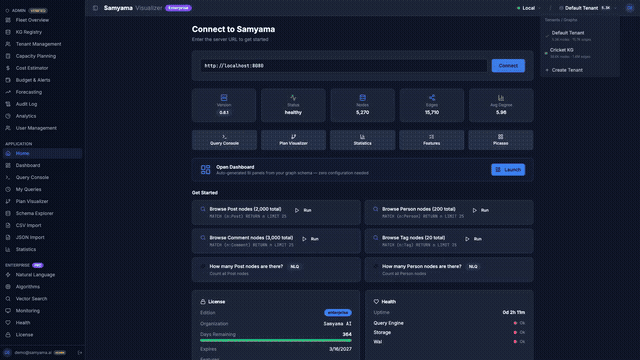Click the Algorithms icon
This screenshot has height=360, width=640.
tap(8, 287)
